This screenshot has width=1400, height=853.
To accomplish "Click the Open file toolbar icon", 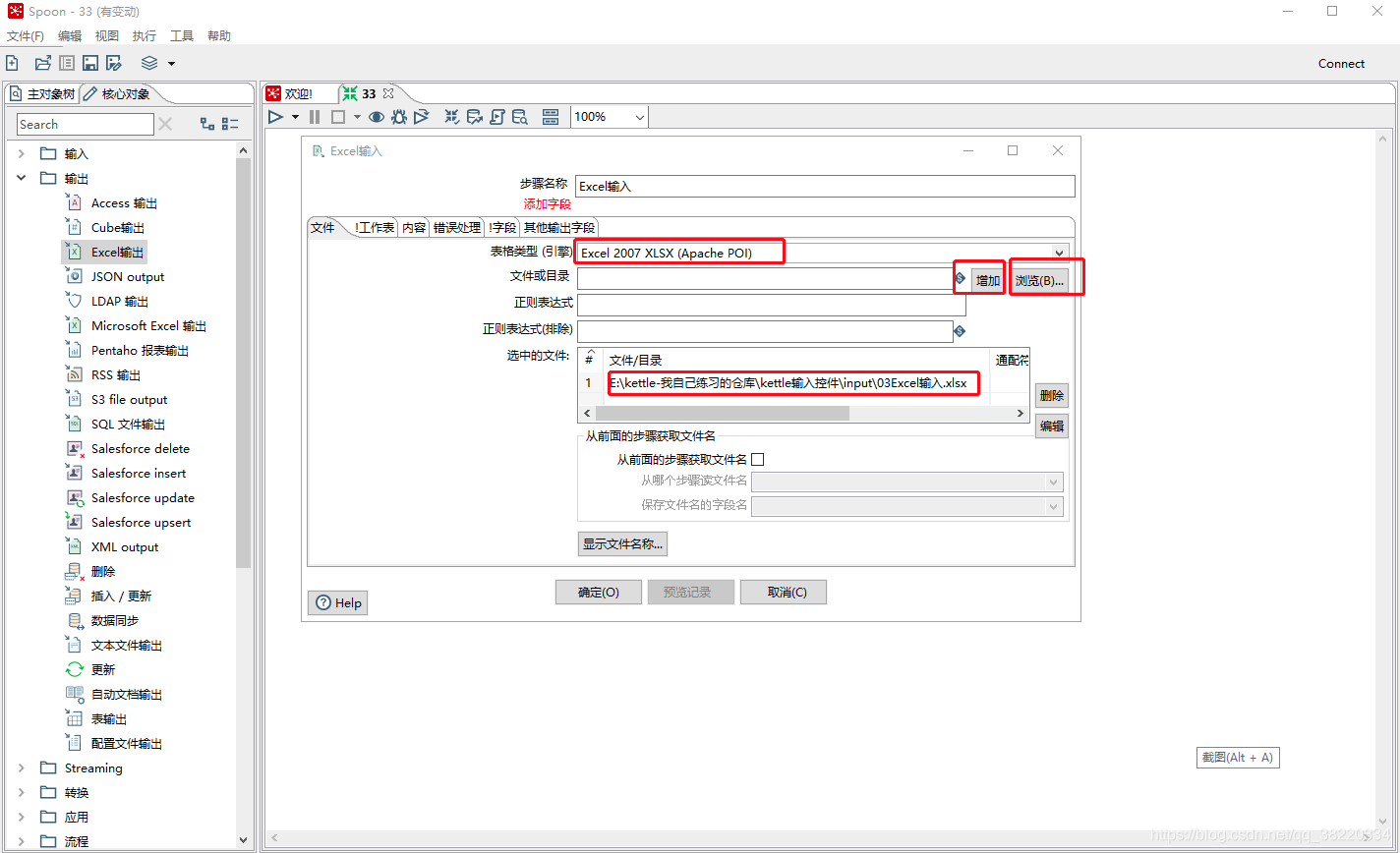I will [x=42, y=63].
